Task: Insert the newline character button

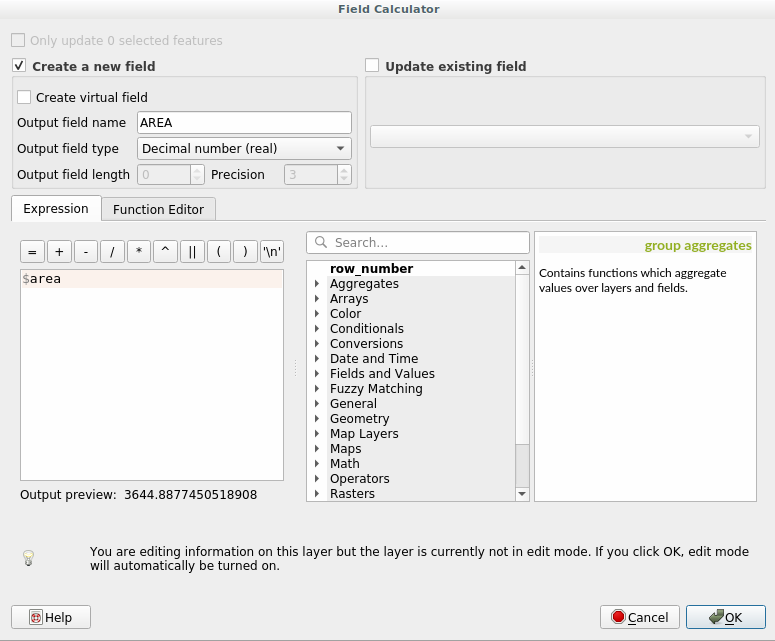Action: coord(271,252)
